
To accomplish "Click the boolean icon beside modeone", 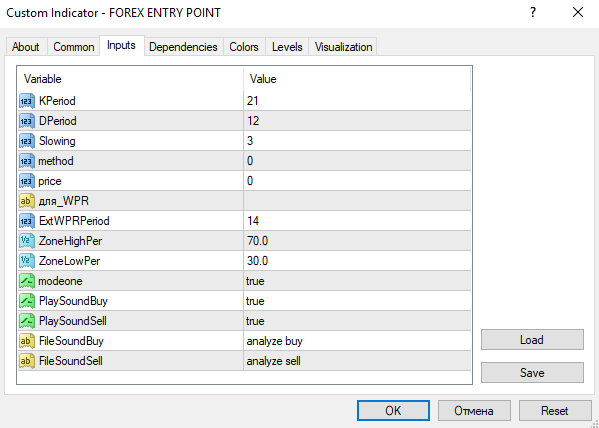I will [27, 281].
